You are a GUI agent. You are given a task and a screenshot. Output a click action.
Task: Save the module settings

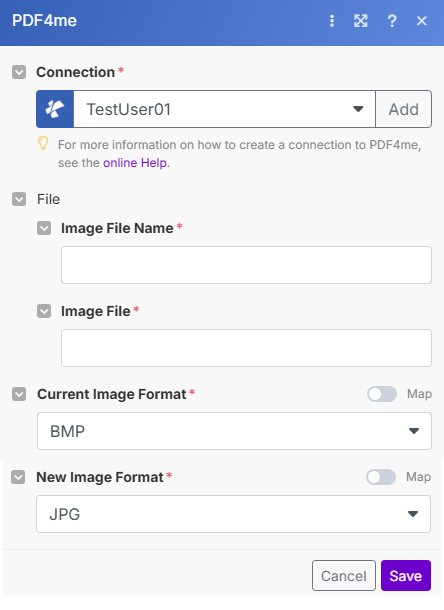(x=406, y=576)
